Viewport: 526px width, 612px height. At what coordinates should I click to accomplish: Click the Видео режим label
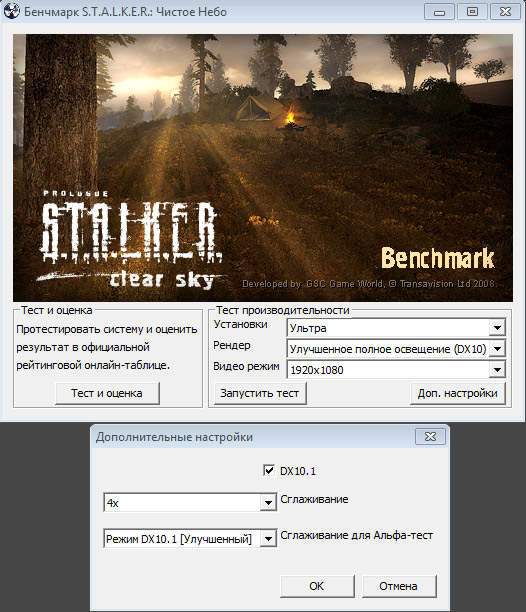tap(246, 366)
